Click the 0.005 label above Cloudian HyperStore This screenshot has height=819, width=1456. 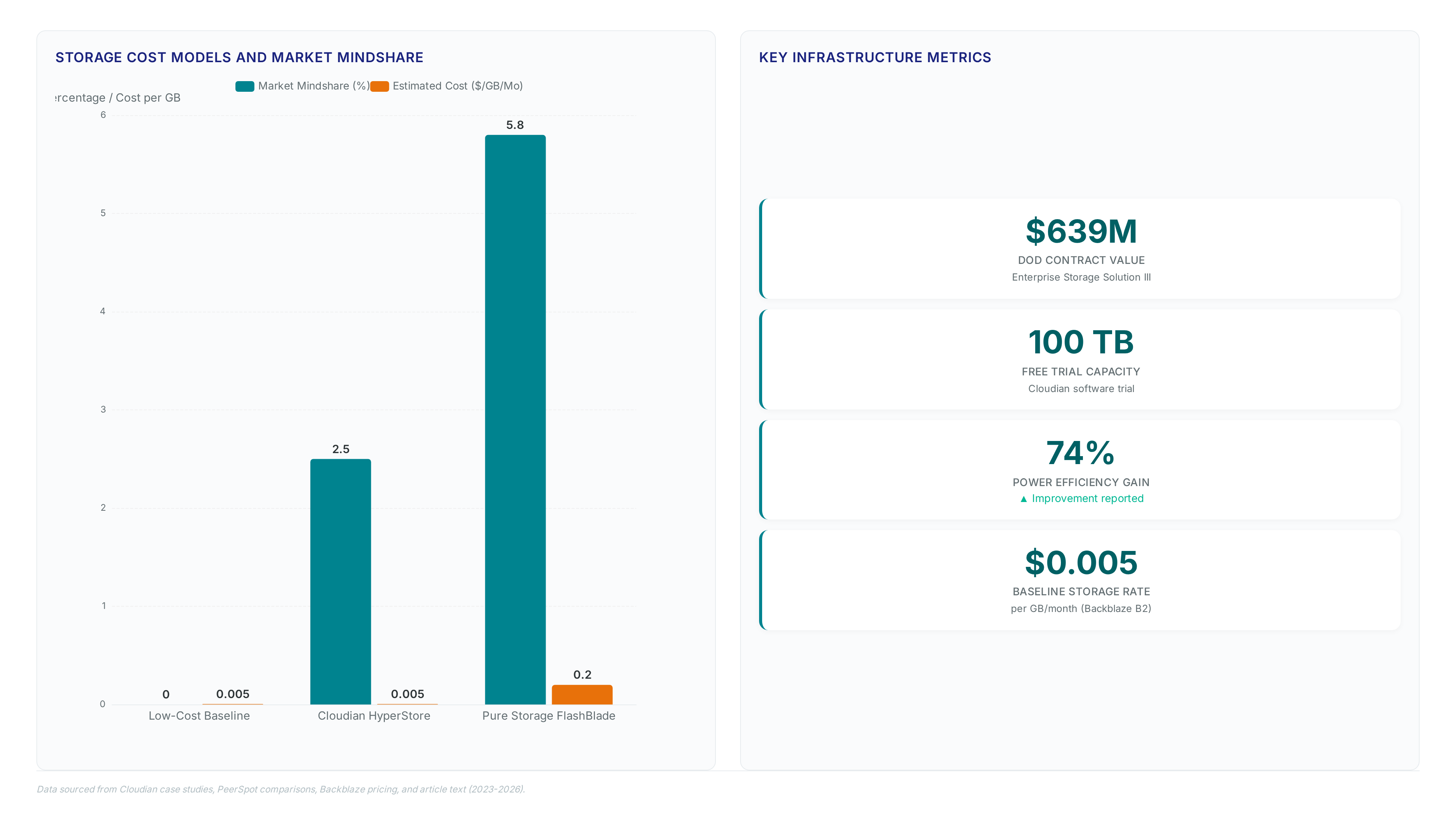408,694
